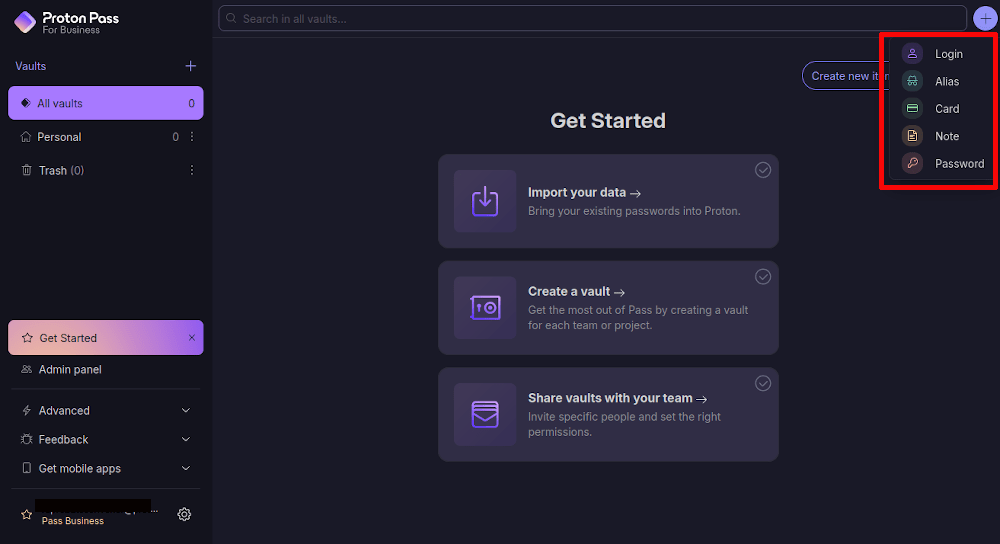Select the Get Started sidebar item
The width and height of the screenshot is (1000, 544).
tap(106, 337)
